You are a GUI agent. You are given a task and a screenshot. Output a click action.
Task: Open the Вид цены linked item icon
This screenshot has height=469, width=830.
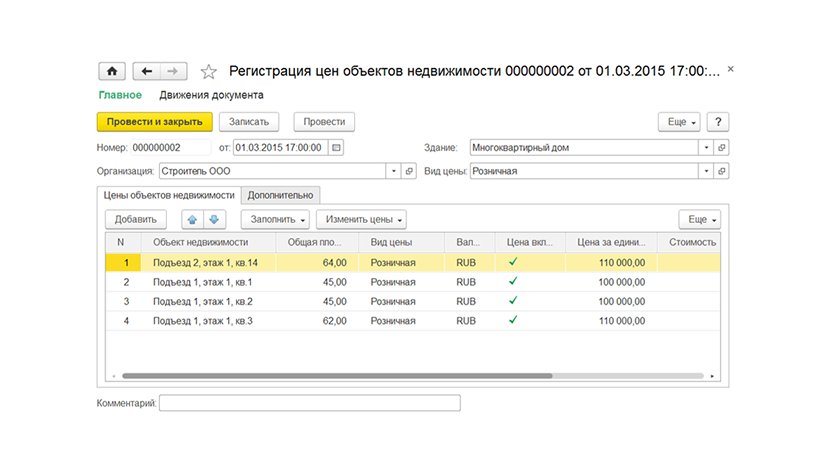click(x=721, y=171)
